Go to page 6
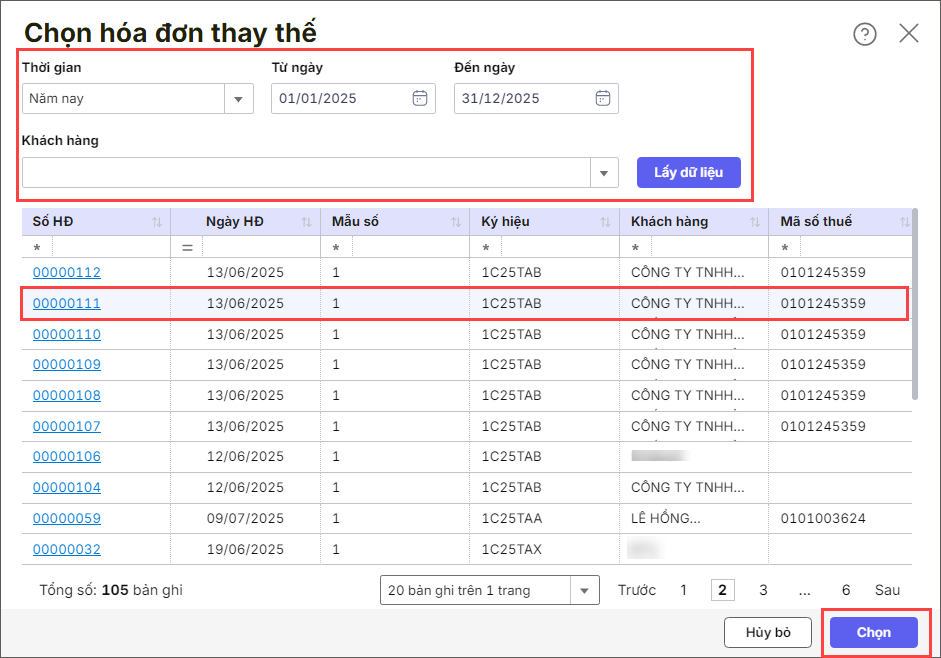The width and height of the screenshot is (941, 658). point(846,590)
